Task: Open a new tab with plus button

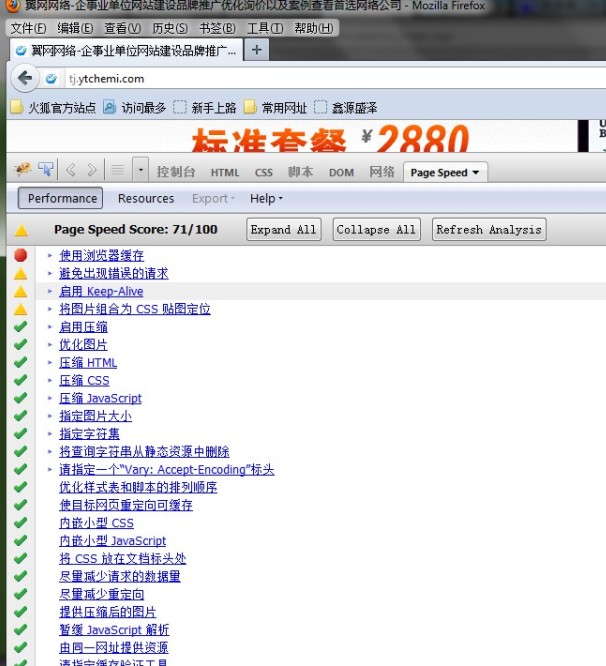Action: coord(257,49)
